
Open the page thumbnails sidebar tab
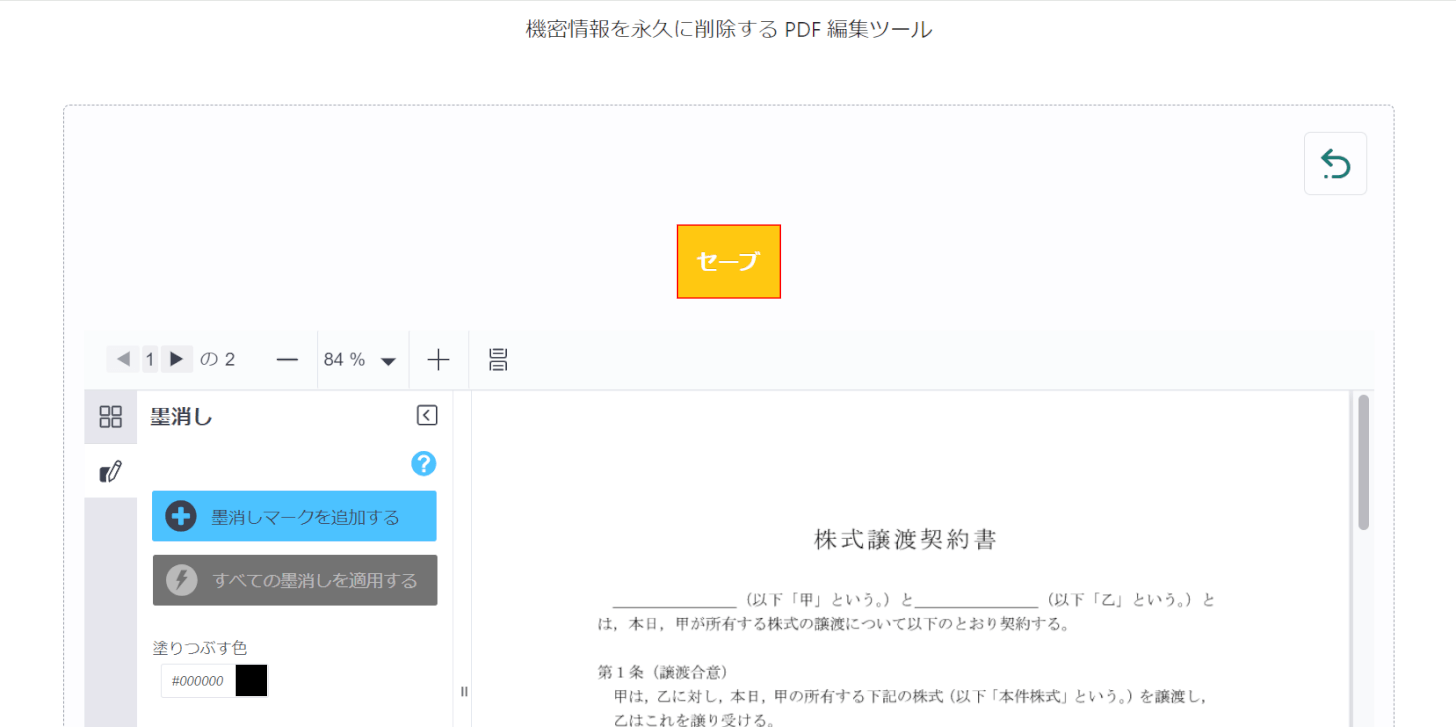(x=111, y=417)
